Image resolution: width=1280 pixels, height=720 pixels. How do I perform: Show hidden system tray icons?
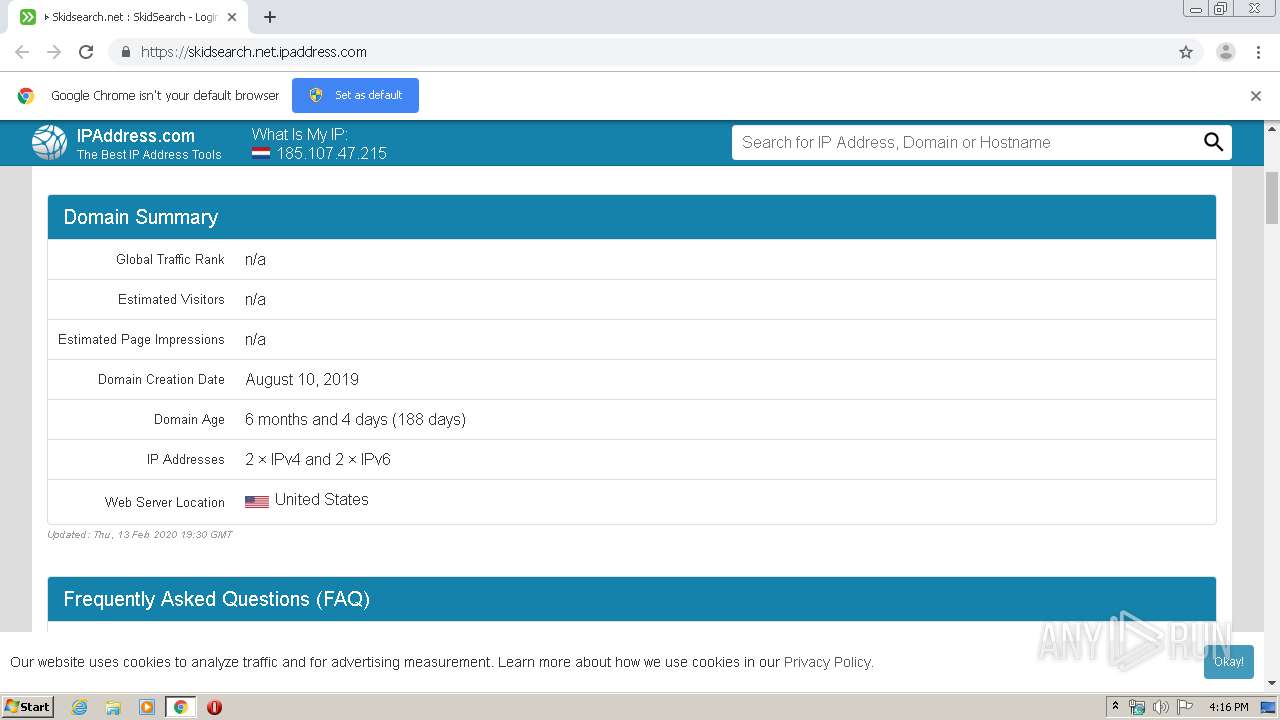click(1116, 707)
